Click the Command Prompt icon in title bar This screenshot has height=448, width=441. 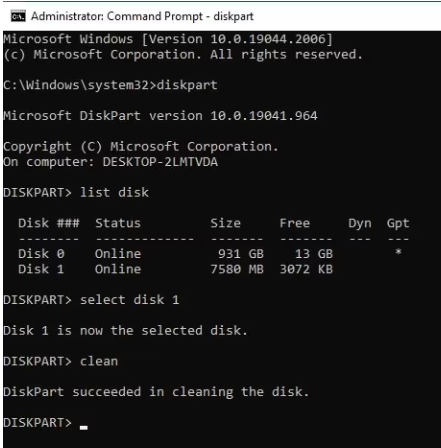pyautogui.click(x=18, y=16)
